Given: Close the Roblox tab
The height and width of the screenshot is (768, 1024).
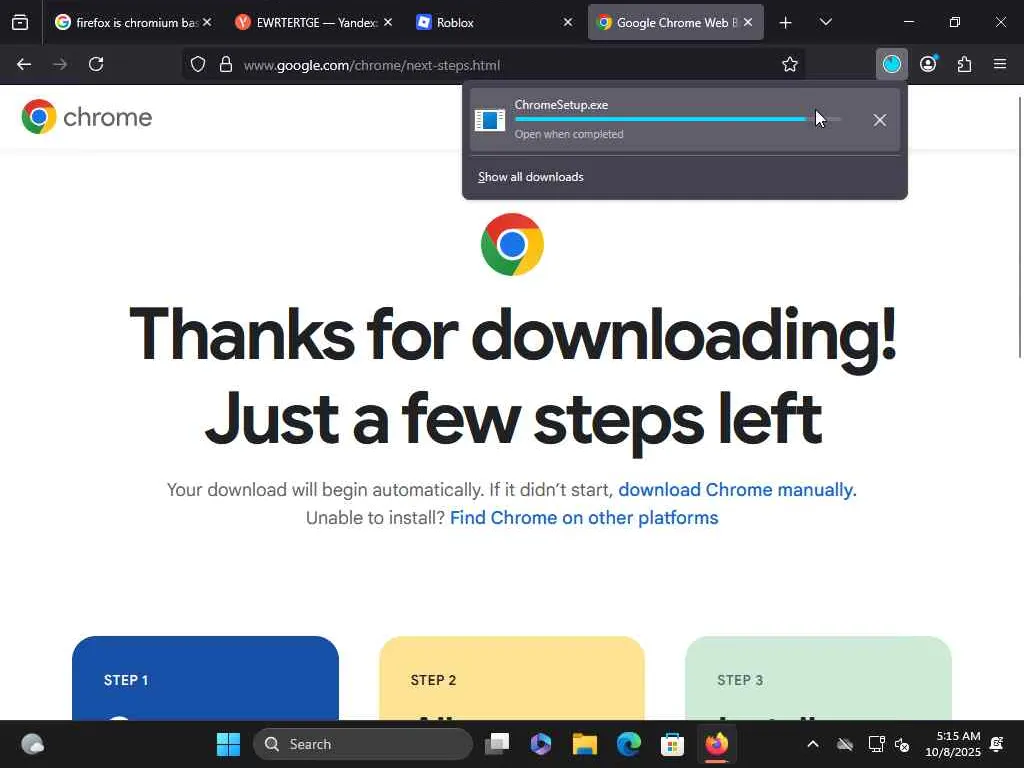Looking at the screenshot, I should 568,22.
